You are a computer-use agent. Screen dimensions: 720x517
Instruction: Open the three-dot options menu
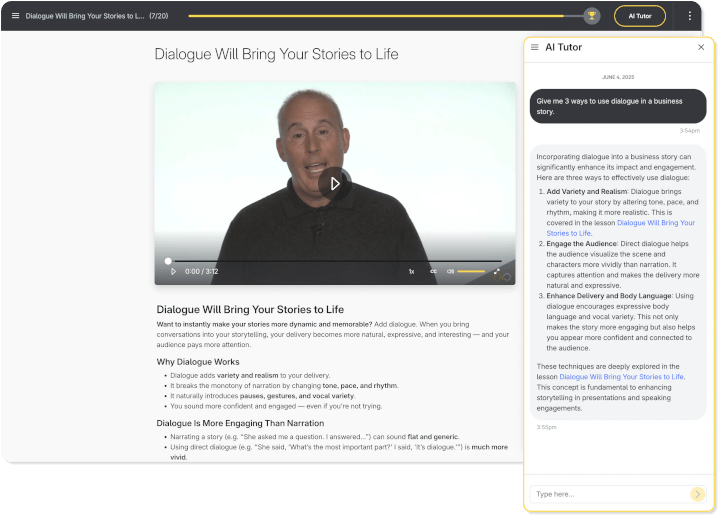pyautogui.click(x=689, y=16)
